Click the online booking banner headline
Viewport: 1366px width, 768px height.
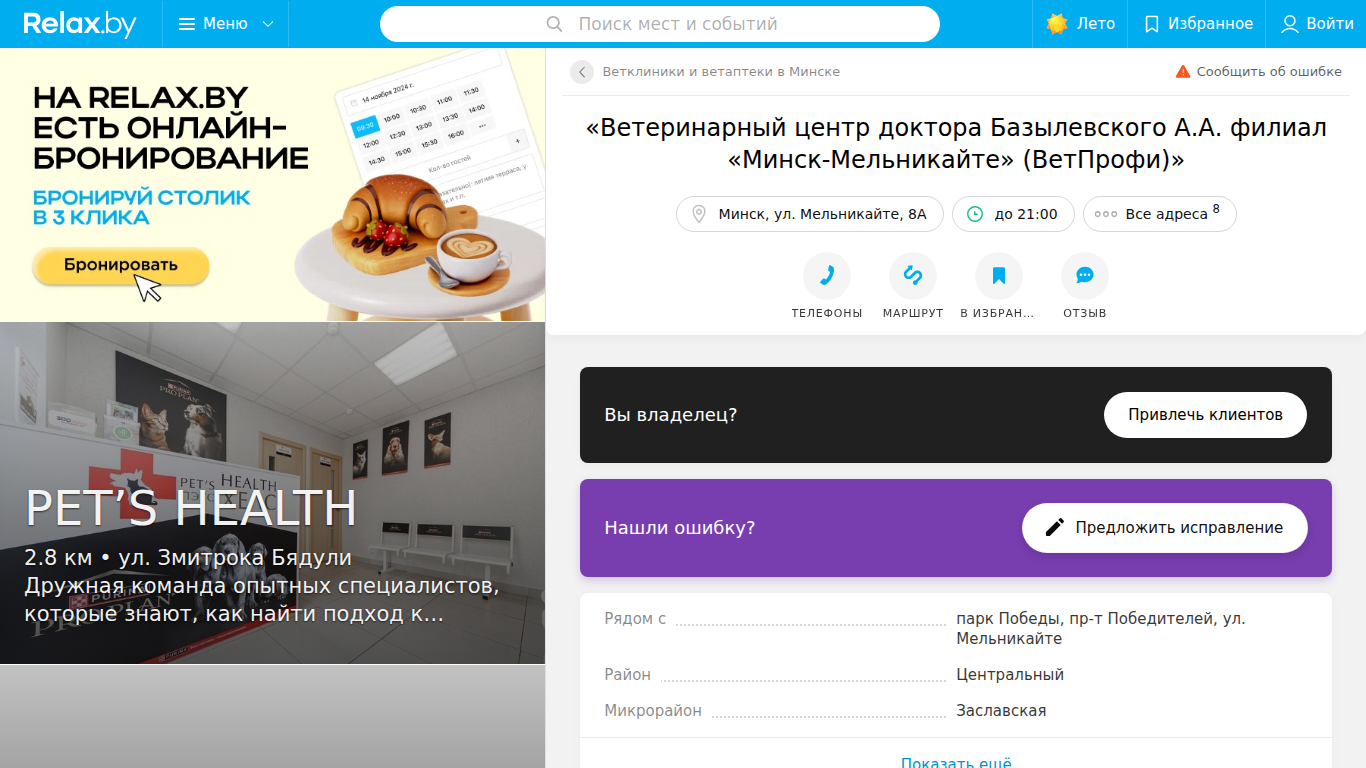(x=171, y=128)
